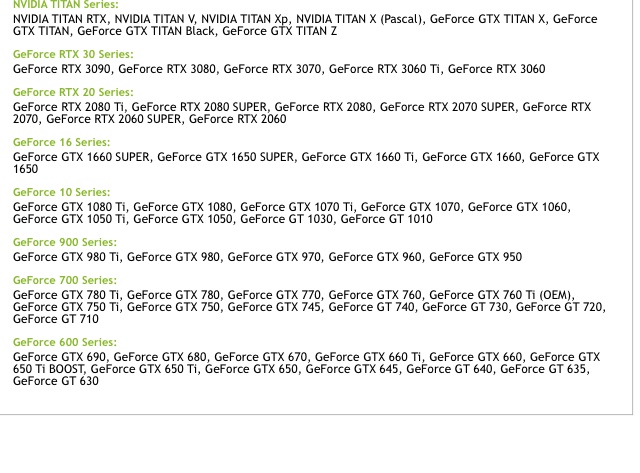Click the GeForce 900 Series heading
The width and height of the screenshot is (640, 473).
click(64, 243)
